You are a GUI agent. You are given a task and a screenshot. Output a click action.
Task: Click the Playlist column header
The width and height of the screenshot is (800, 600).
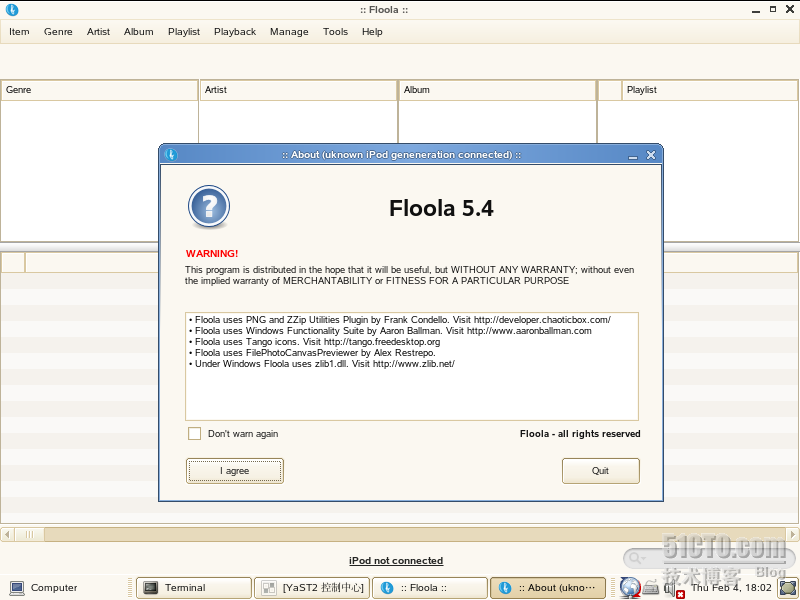pyautogui.click(x=709, y=90)
